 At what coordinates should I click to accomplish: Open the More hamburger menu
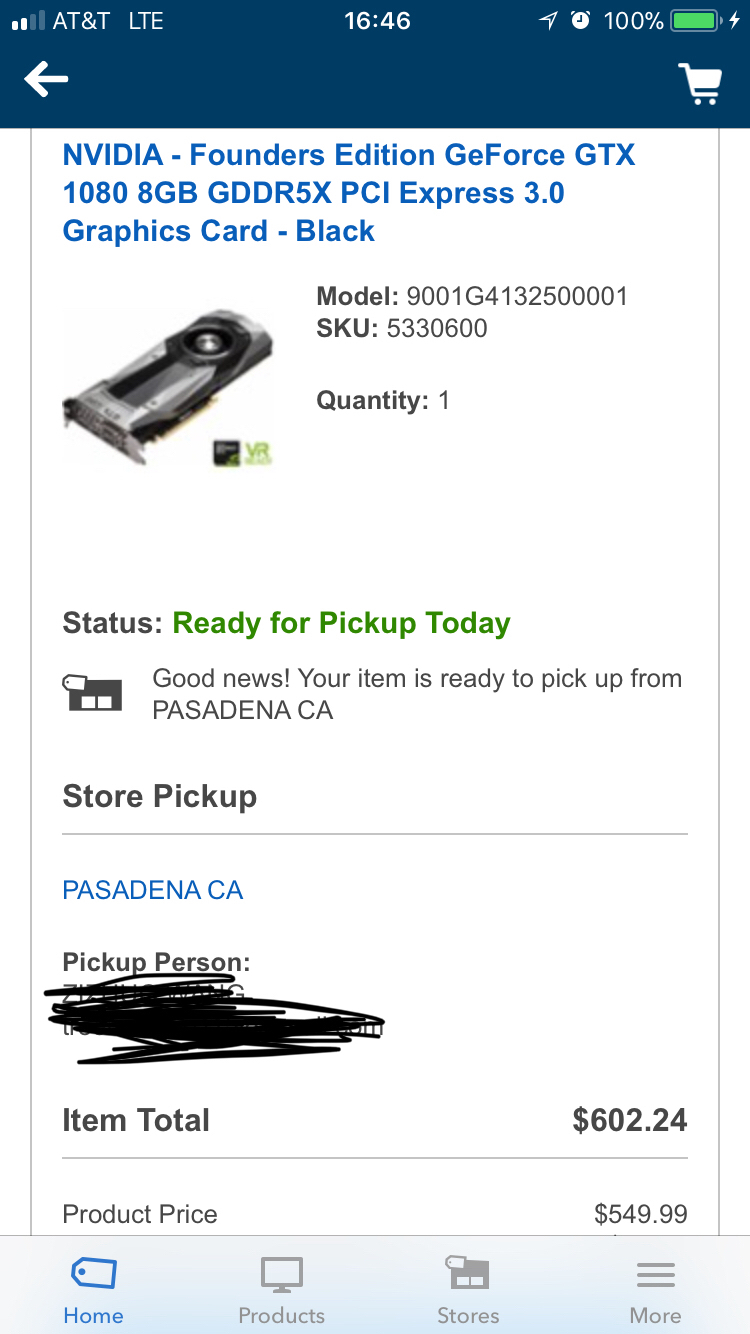[656, 1275]
